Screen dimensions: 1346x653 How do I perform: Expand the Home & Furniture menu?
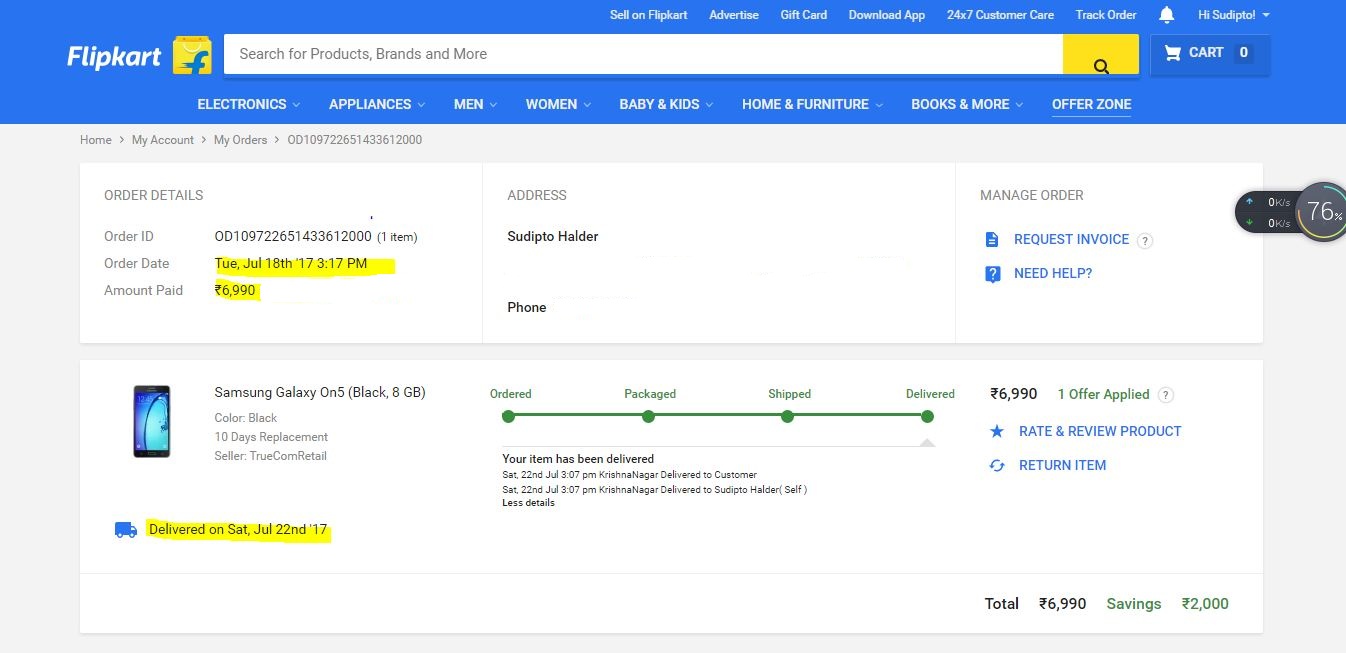click(812, 104)
